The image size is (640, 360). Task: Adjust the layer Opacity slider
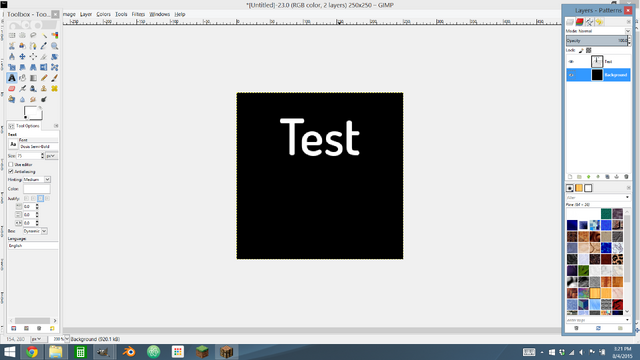click(597, 40)
